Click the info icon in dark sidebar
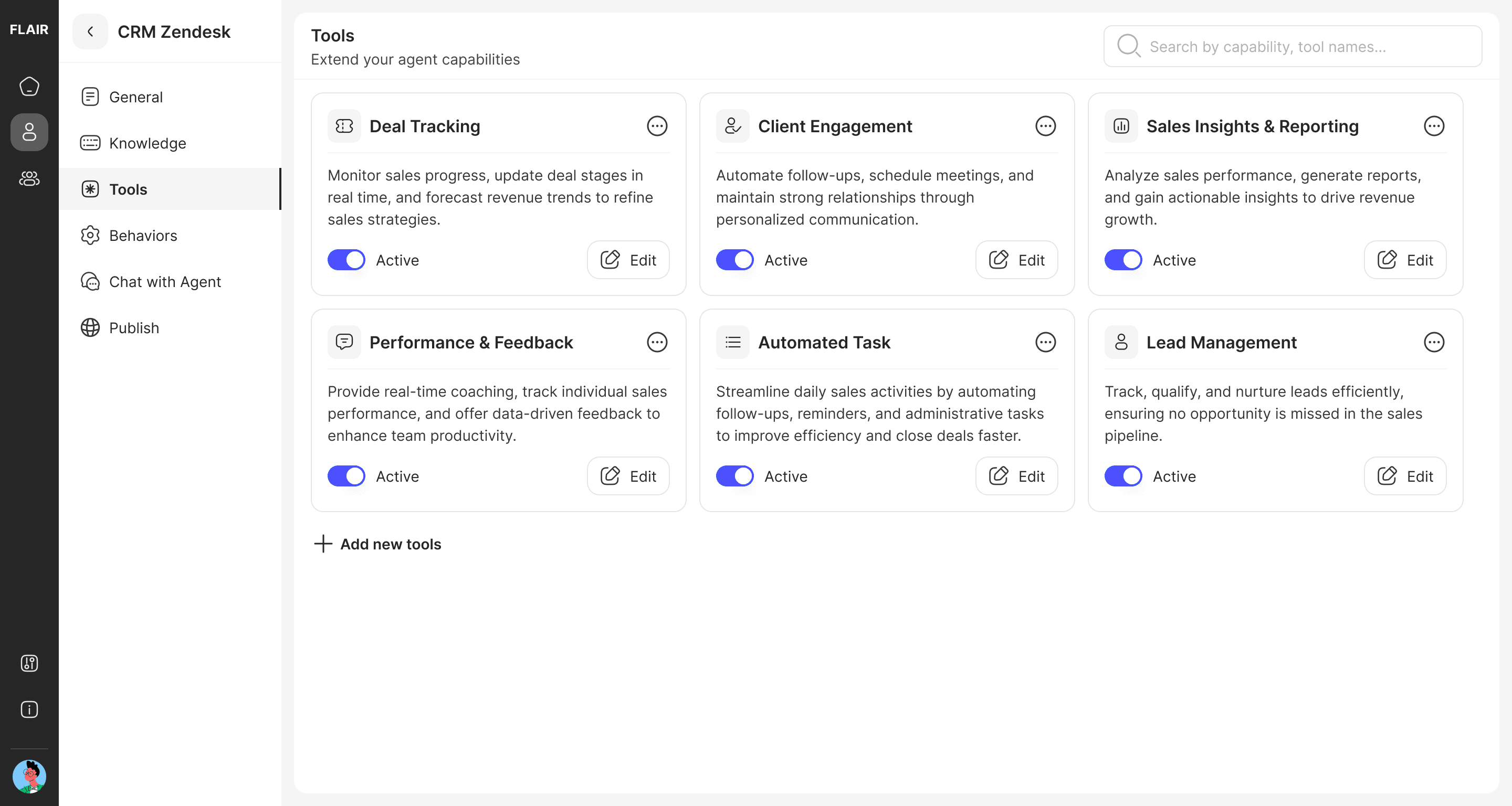Screen dimensions: 1512x806 click(x=29, y=709)
